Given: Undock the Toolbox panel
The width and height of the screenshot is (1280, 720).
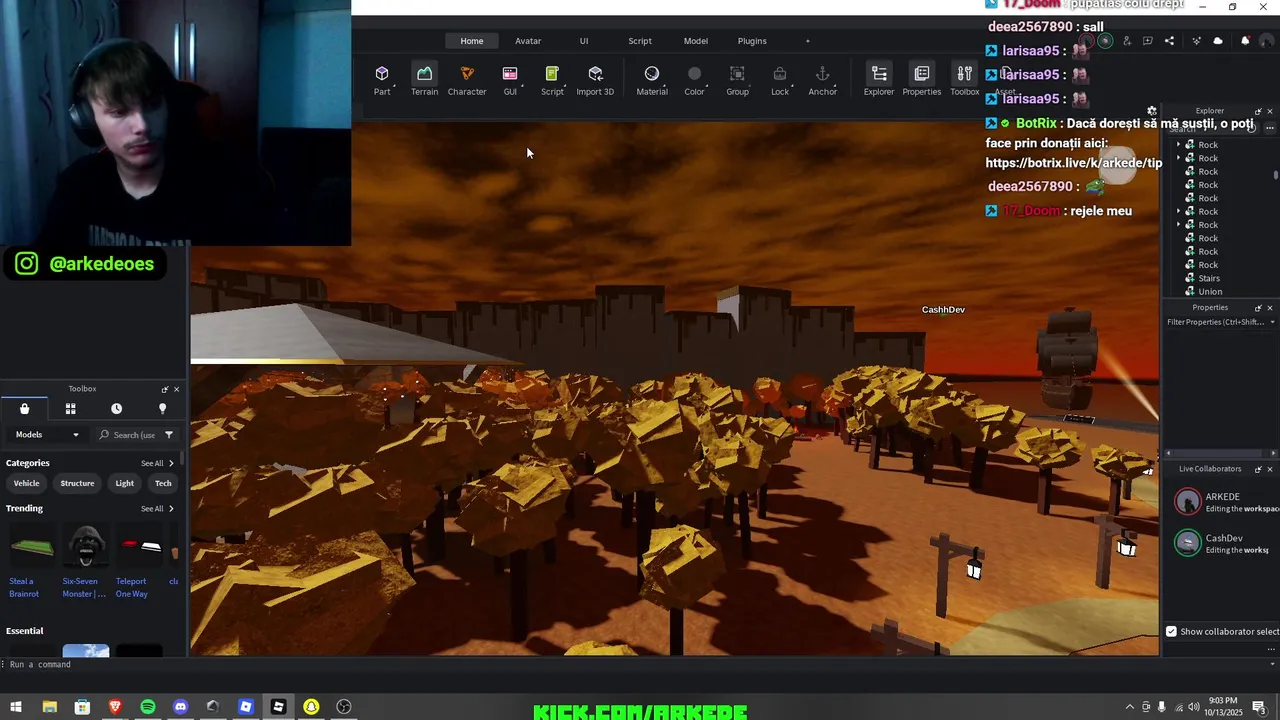Looking at the screenshot, I should pos(165,389).
